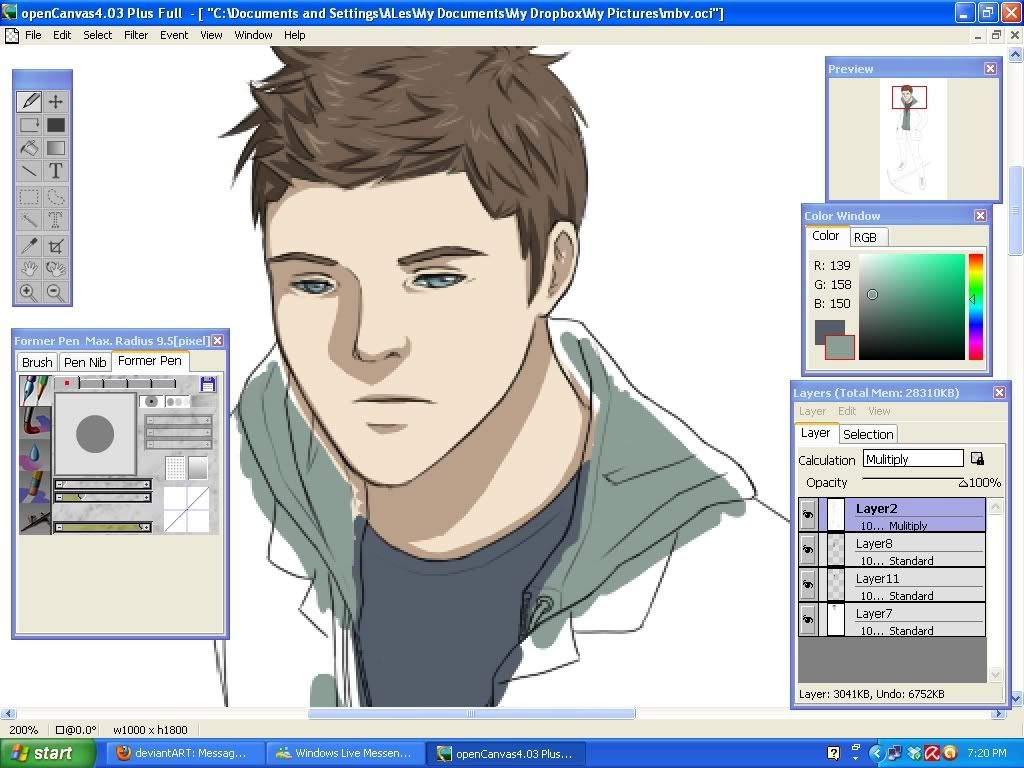Select the magic wand tool
1024x768 pixels.
tap(29, 220)
